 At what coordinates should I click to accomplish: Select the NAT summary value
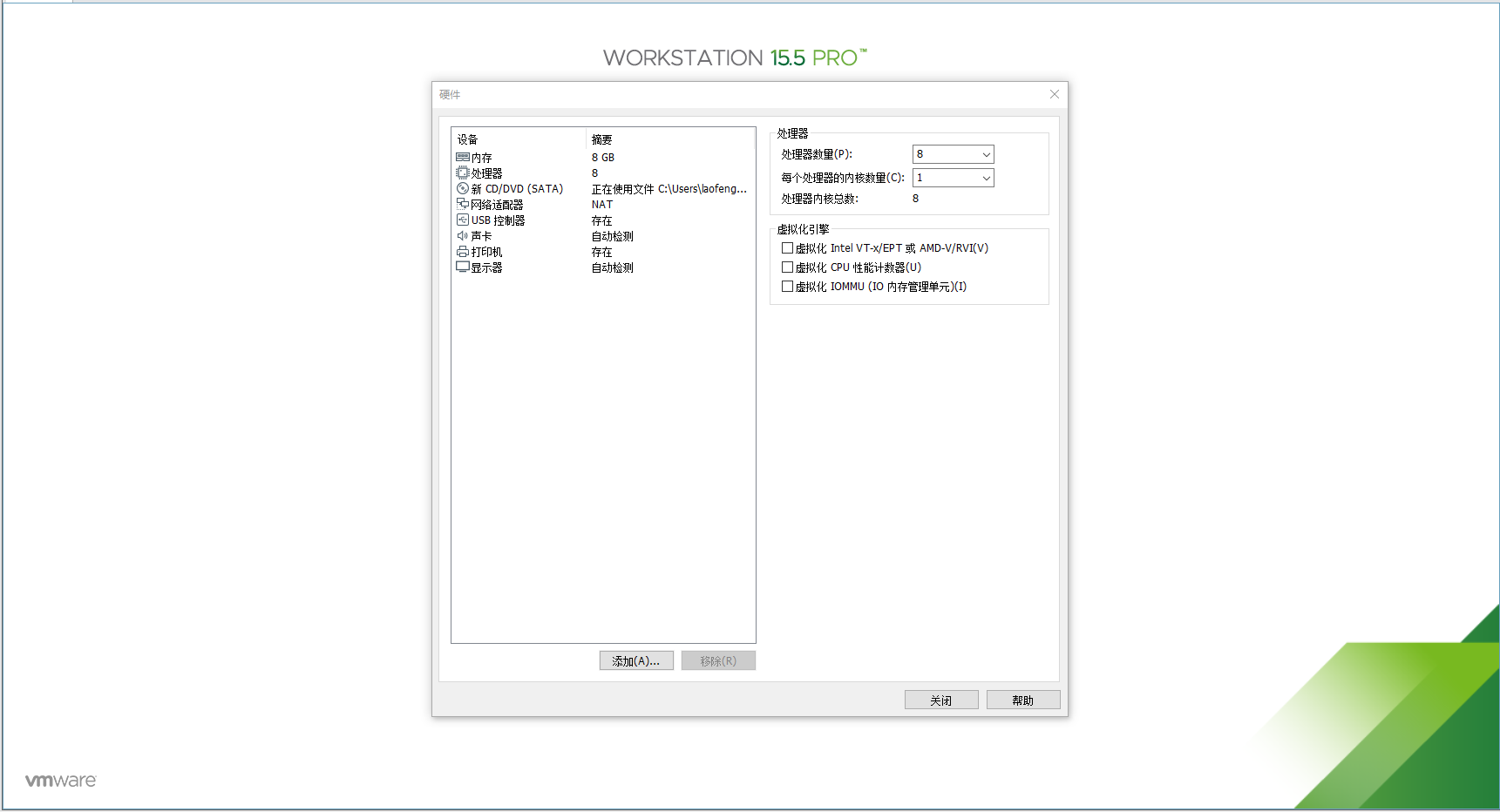(x=602, y=205)
